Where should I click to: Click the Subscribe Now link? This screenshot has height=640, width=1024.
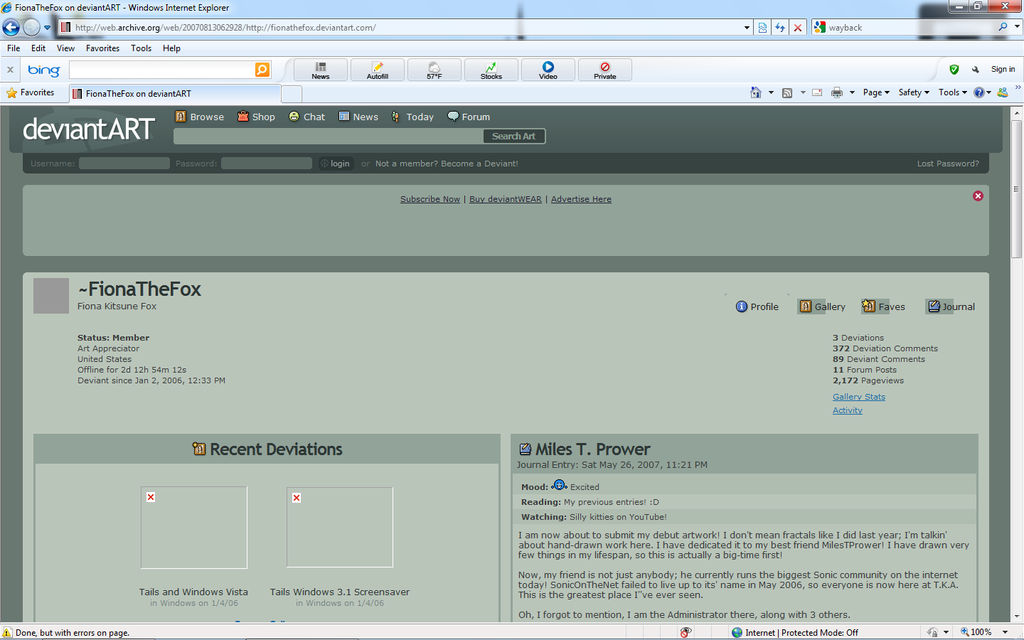tap(430, 199)
